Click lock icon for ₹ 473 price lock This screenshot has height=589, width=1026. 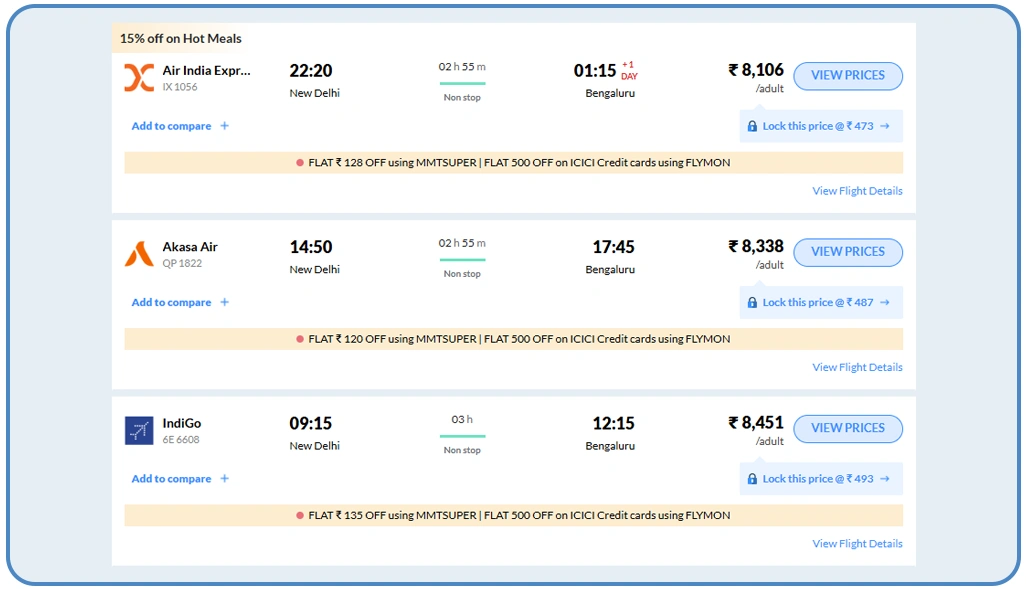[x=752, y=127]
